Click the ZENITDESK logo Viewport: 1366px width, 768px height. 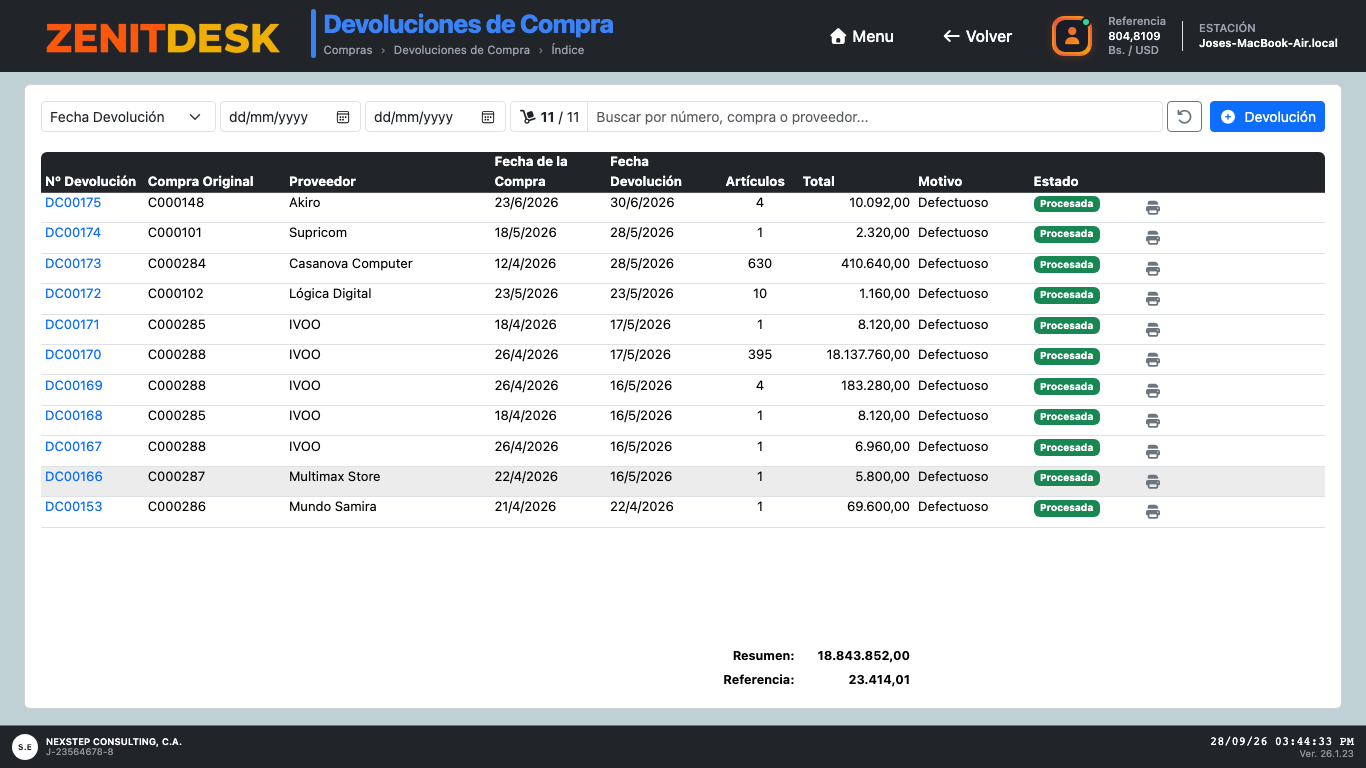(x=163, y=38)
